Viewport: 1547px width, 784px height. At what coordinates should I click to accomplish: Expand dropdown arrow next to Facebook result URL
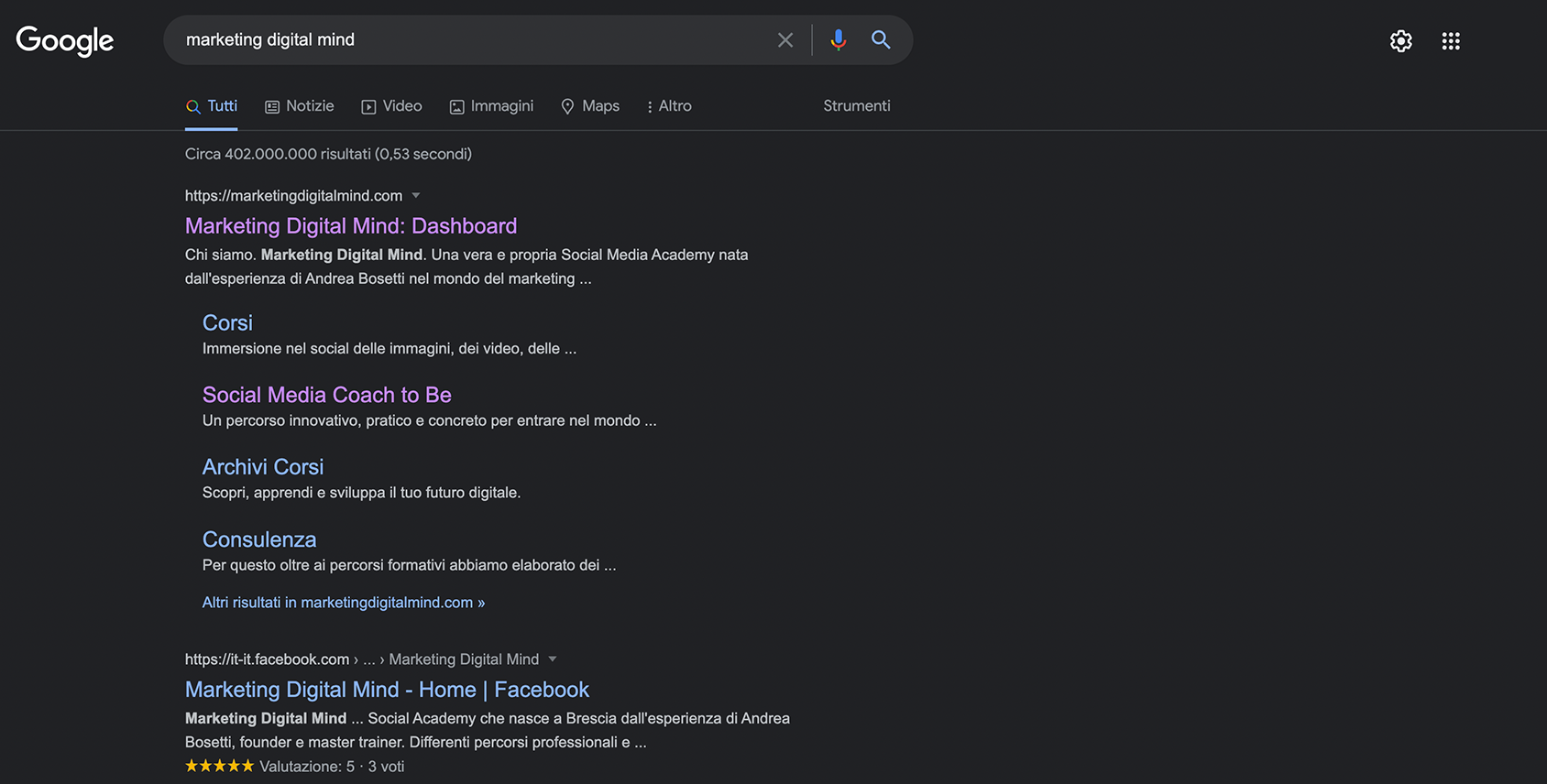tap(553, 659)
